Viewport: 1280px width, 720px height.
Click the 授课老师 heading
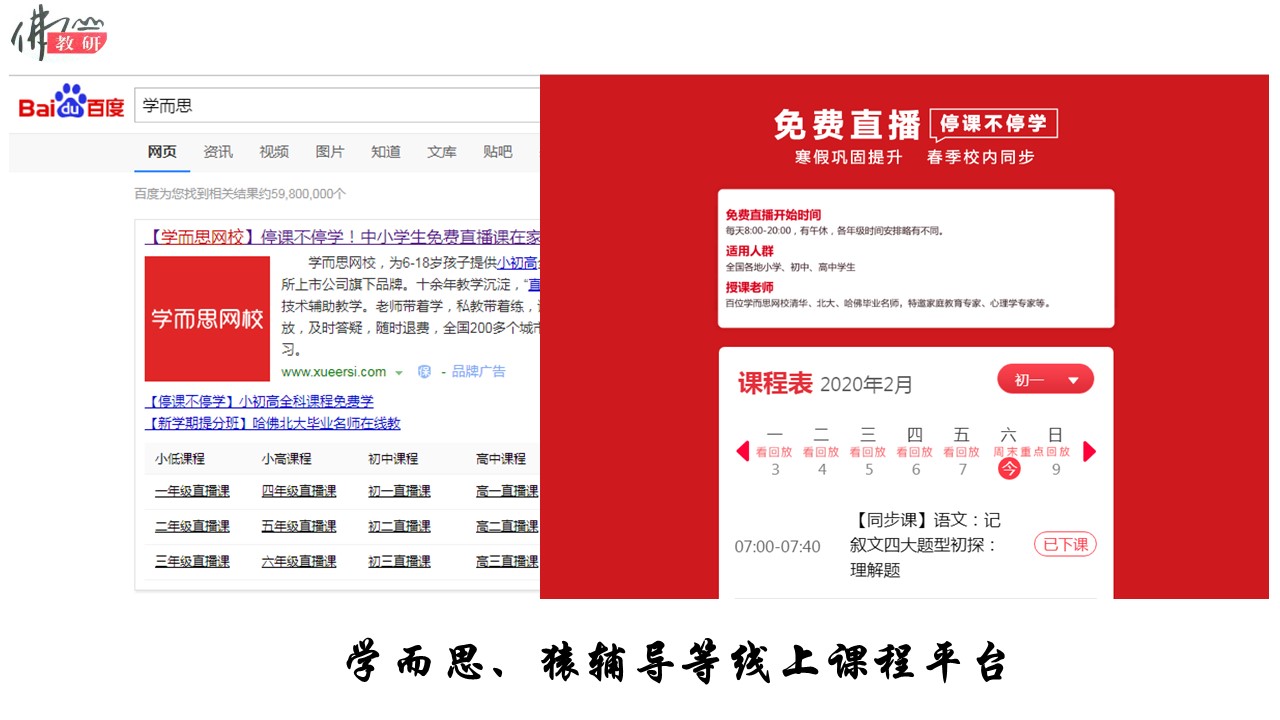(x=750, y=287)
